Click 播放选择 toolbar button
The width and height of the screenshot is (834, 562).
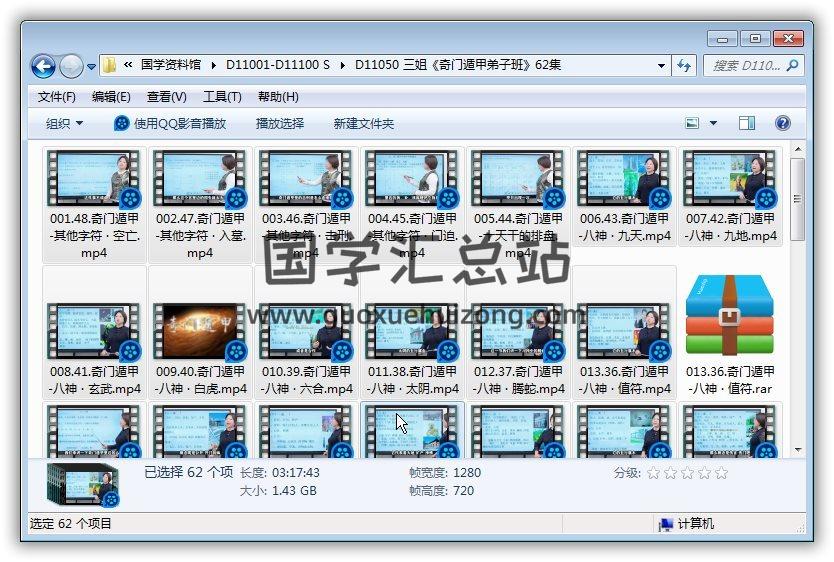pos(280,124)
